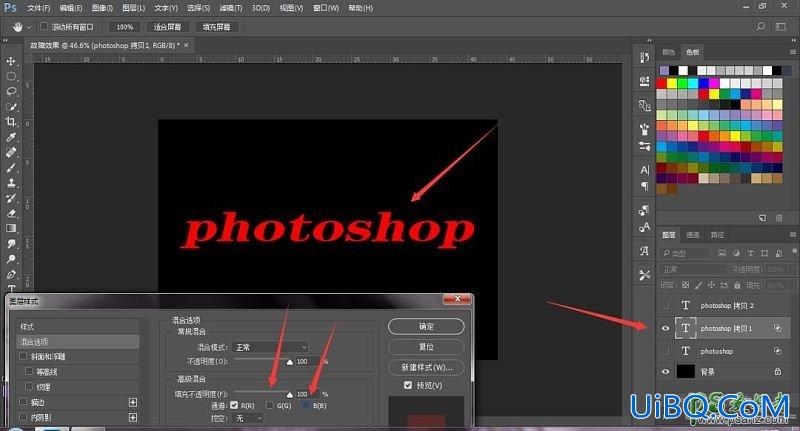Uncheck the R channel checkbox
Screen dimensions: 800x431
pos(234,405)
